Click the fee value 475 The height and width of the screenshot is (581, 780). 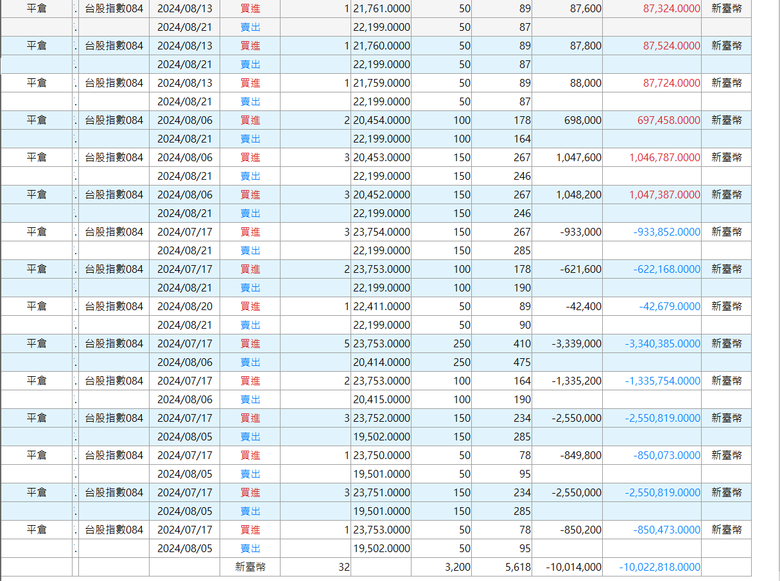tap(522, 363)
